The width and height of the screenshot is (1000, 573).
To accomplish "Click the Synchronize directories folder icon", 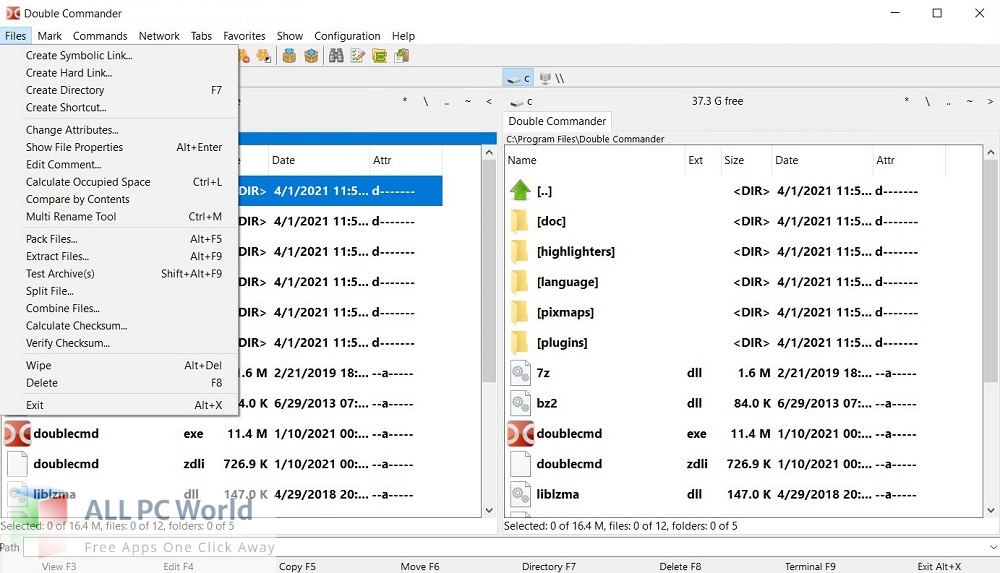I will point(379,56).
